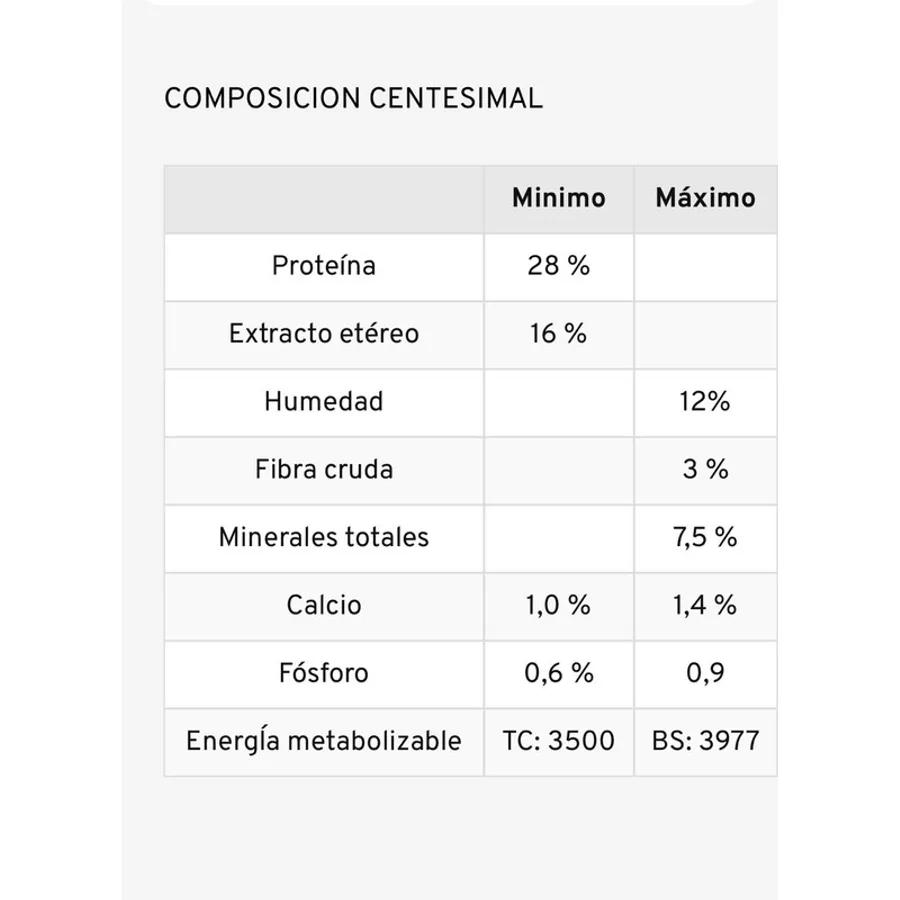This screenshot has height=900, width=900.
Task: Select the Extracto etéreo row label
Action: click(324, 333)
